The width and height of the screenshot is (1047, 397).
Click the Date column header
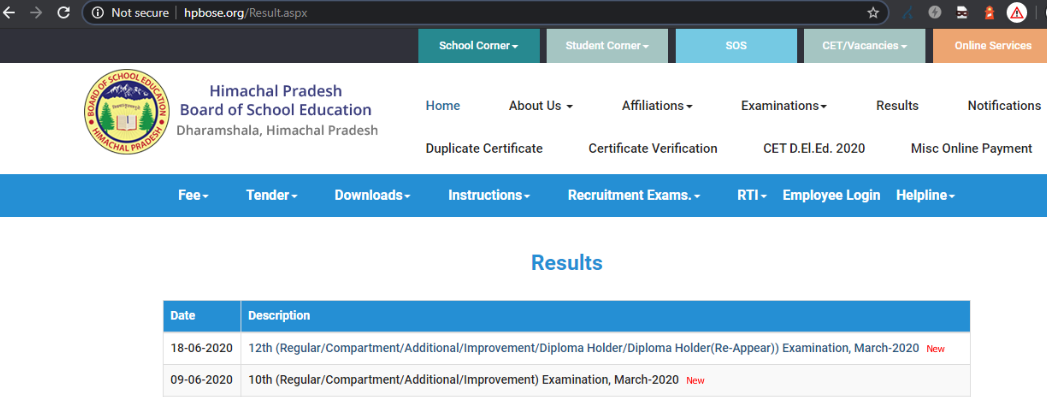pyautogui.click(x=202, y=316)
